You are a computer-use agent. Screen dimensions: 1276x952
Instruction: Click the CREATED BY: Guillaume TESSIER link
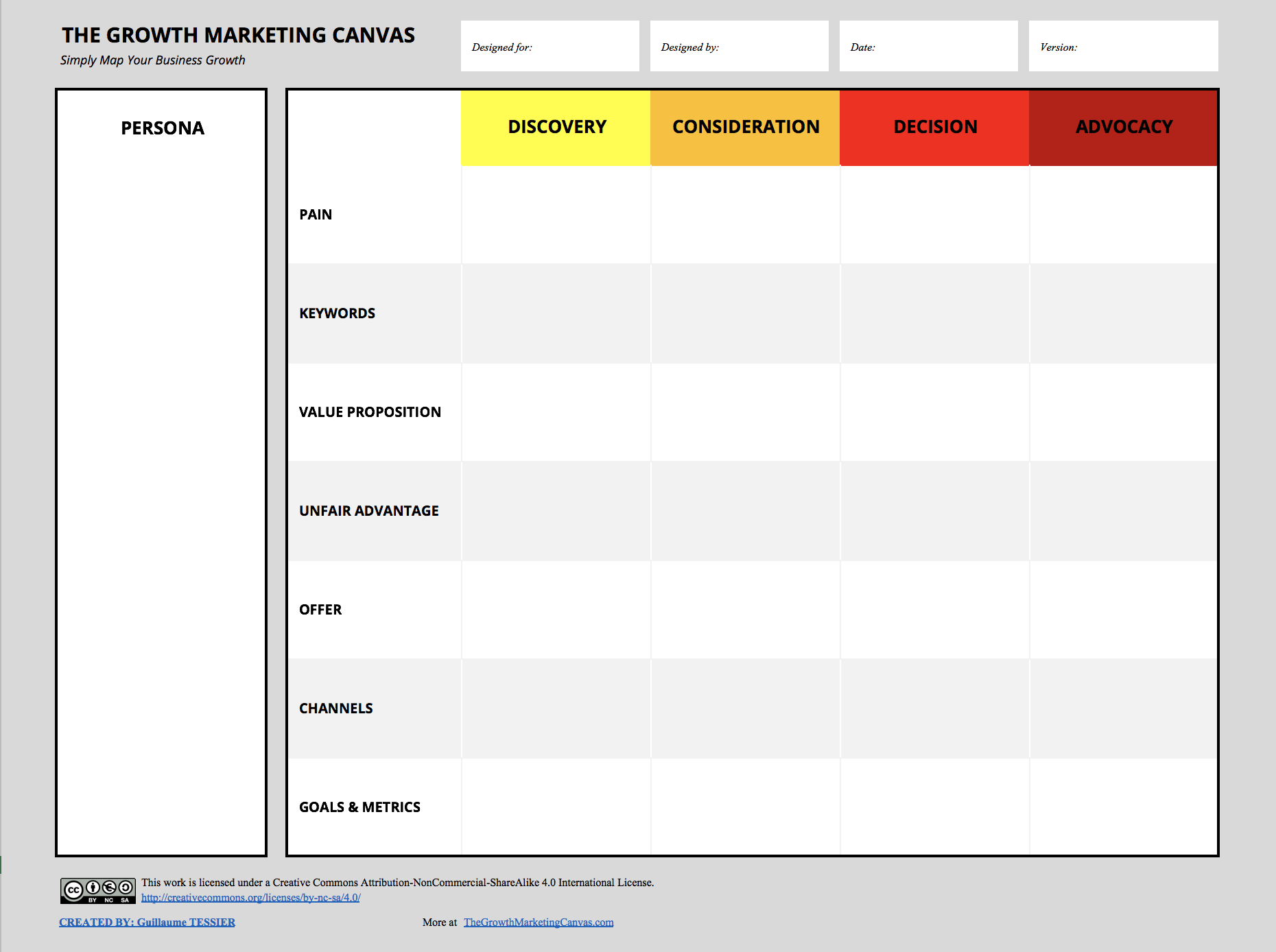click(x=145, y=923)
